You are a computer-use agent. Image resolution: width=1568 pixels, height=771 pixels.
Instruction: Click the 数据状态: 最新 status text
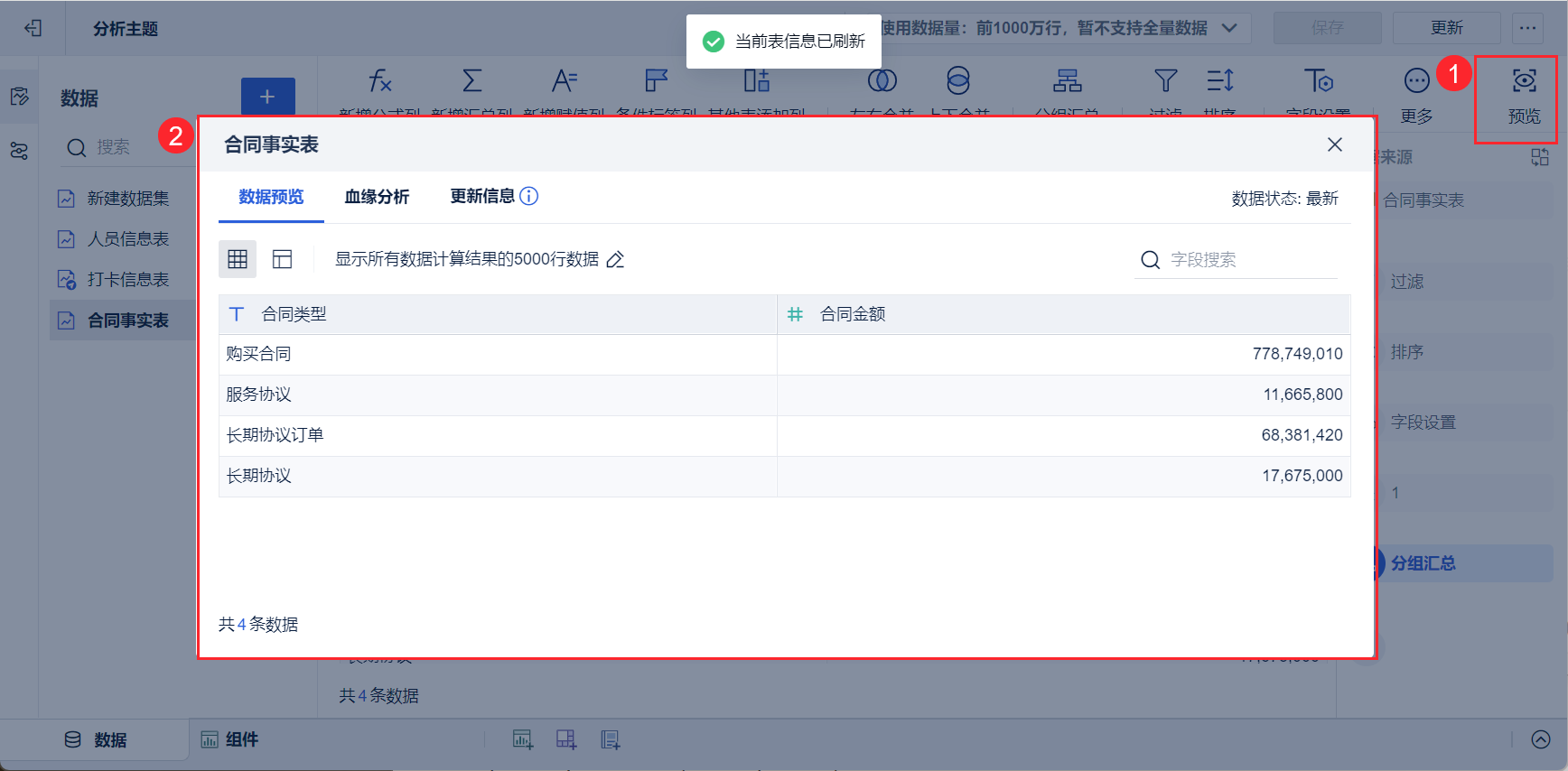pos(1284,199)
